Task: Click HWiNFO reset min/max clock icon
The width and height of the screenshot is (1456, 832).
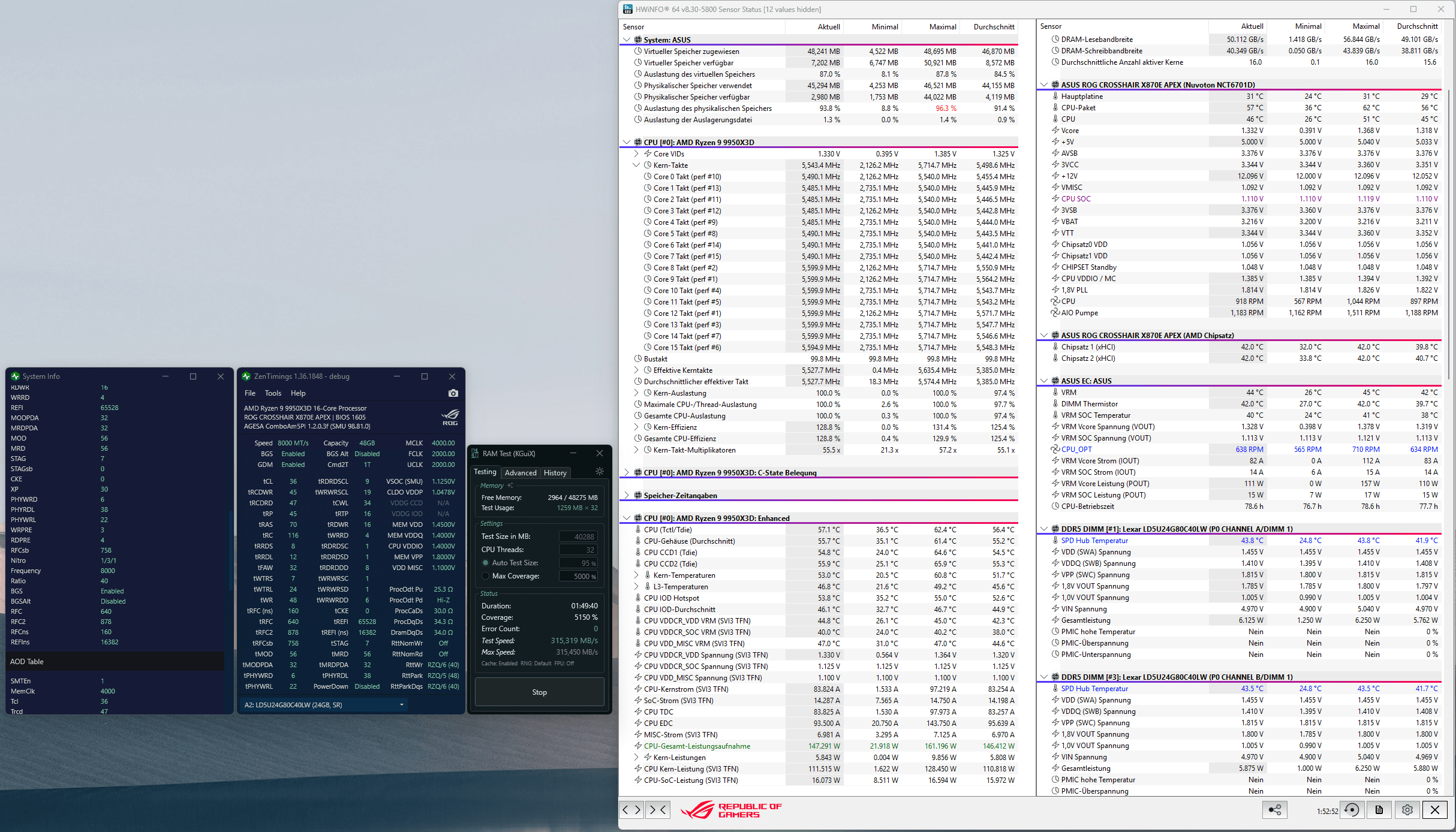Action: point(1352,810)
